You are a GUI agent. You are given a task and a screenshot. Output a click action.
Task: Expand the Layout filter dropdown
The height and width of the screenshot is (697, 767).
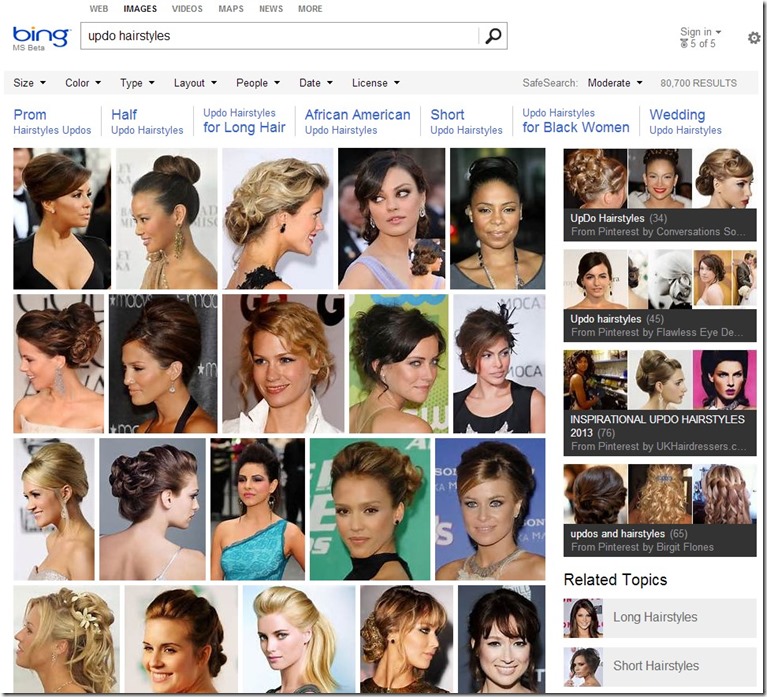(x=195, y=83)
